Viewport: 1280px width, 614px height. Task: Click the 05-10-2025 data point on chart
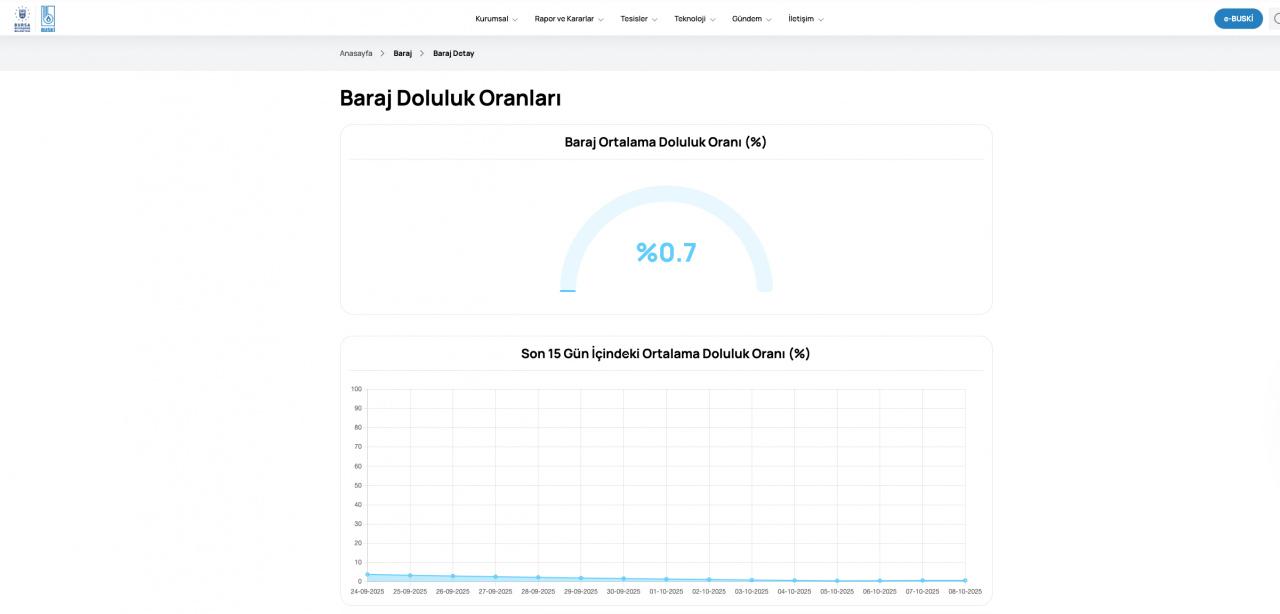[x=837, y=580]
